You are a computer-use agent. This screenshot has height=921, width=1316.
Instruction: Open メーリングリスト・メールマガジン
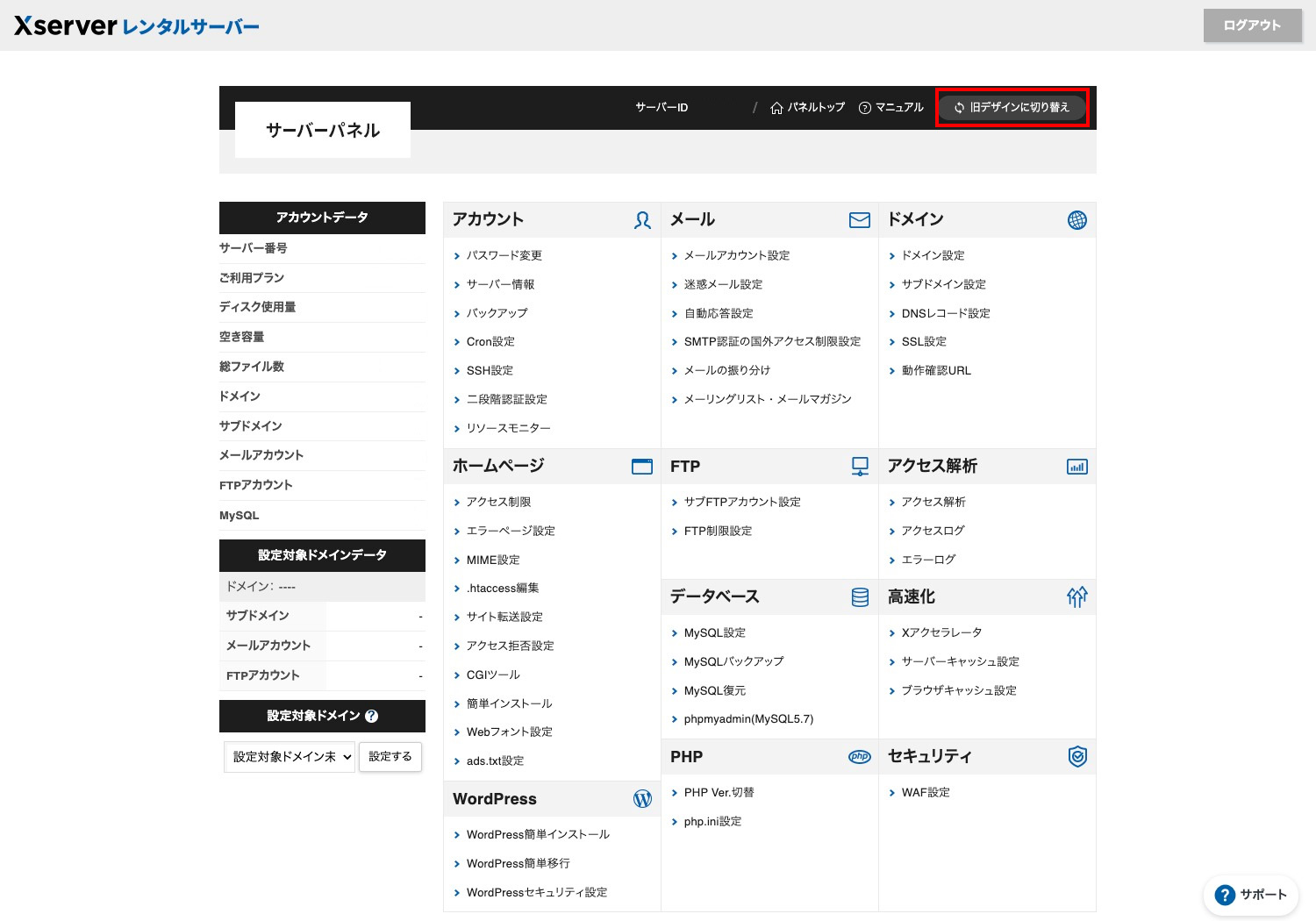768,400
